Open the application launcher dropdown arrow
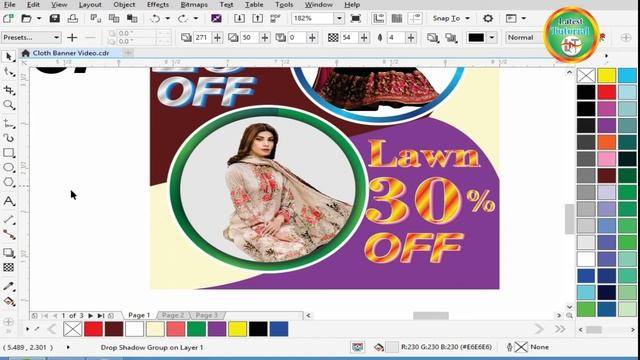The width and height of the screenshot is (640, 360). tap(524, 18)
